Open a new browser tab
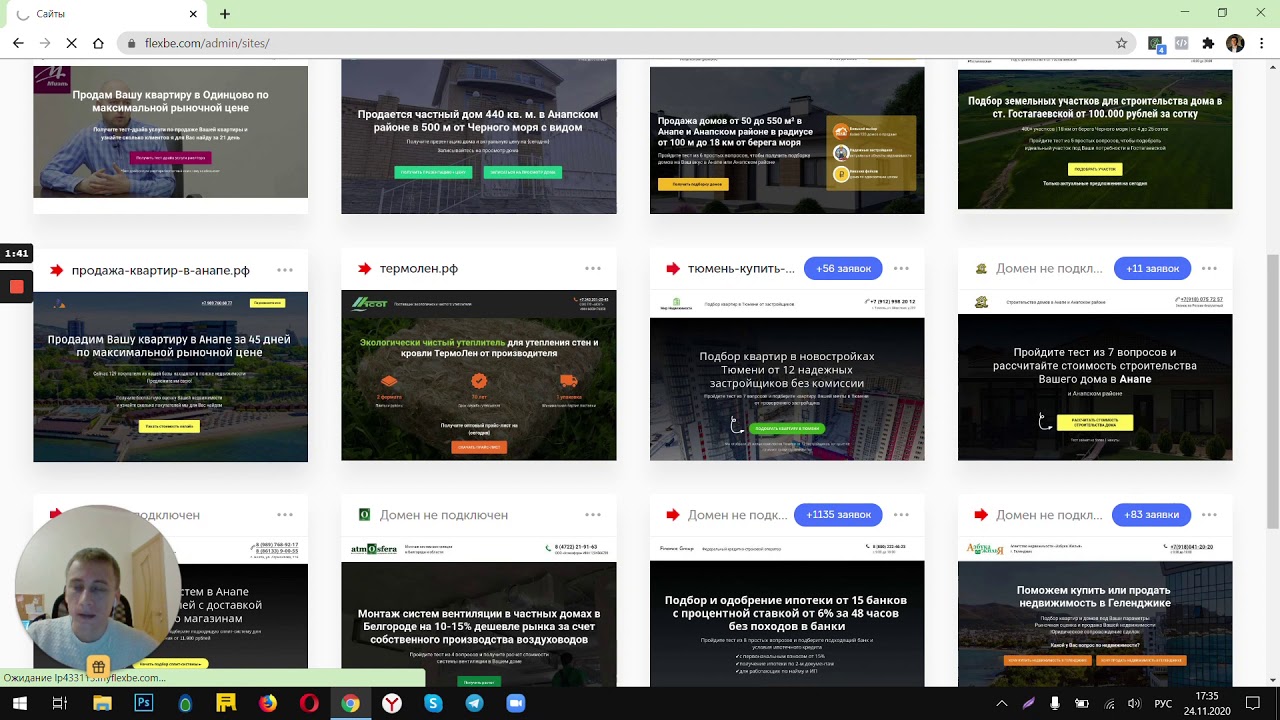The height and width of the screenshot is (720, 1280). coord(225,14)
